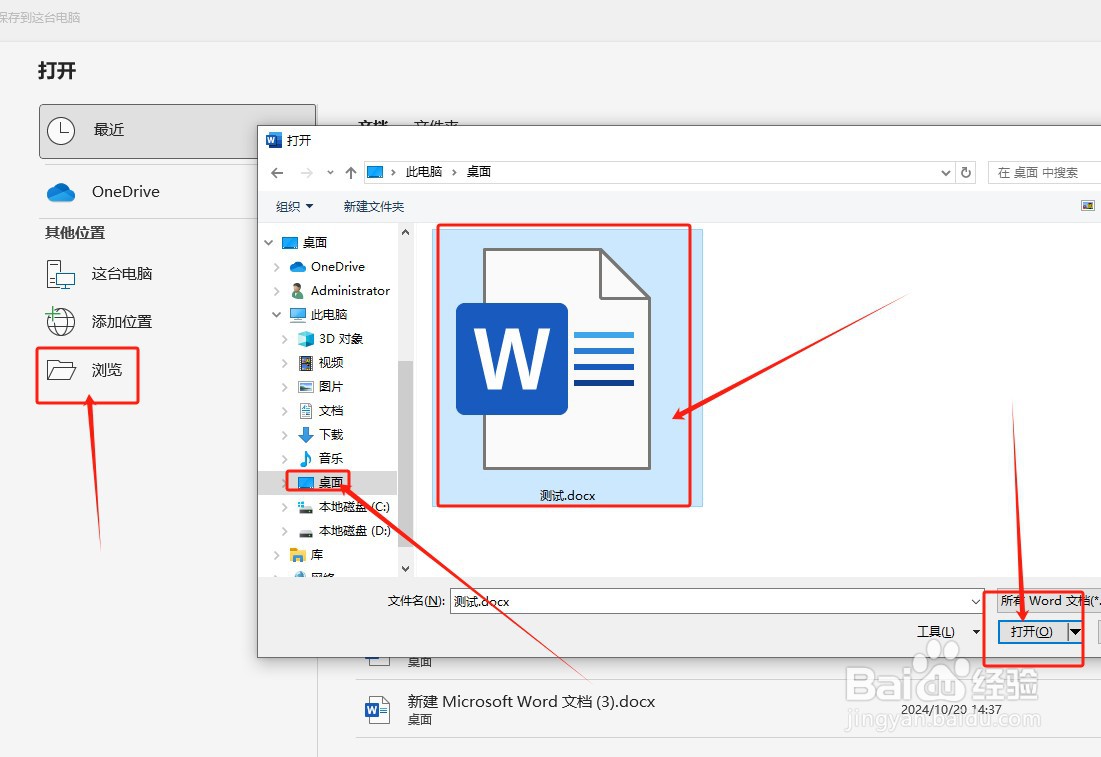Viewport: 1101px width, 757px height.
Task: Switch to the 最近 section
Action: tap(107, 131)
